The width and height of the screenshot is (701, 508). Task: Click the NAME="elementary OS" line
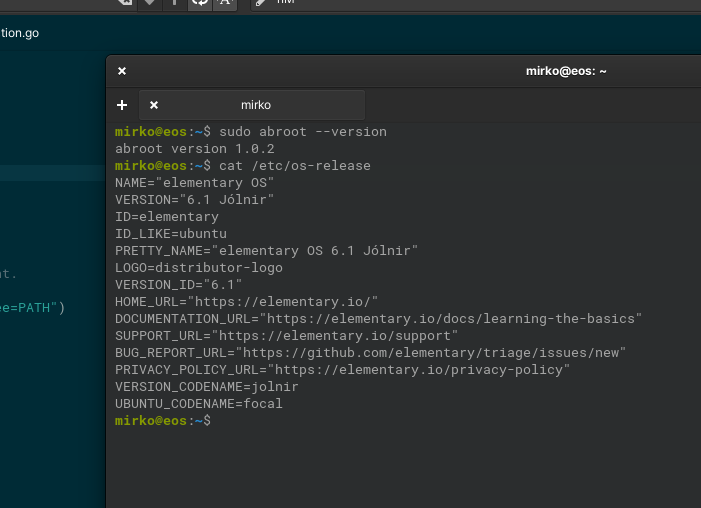tap(194, 183)
